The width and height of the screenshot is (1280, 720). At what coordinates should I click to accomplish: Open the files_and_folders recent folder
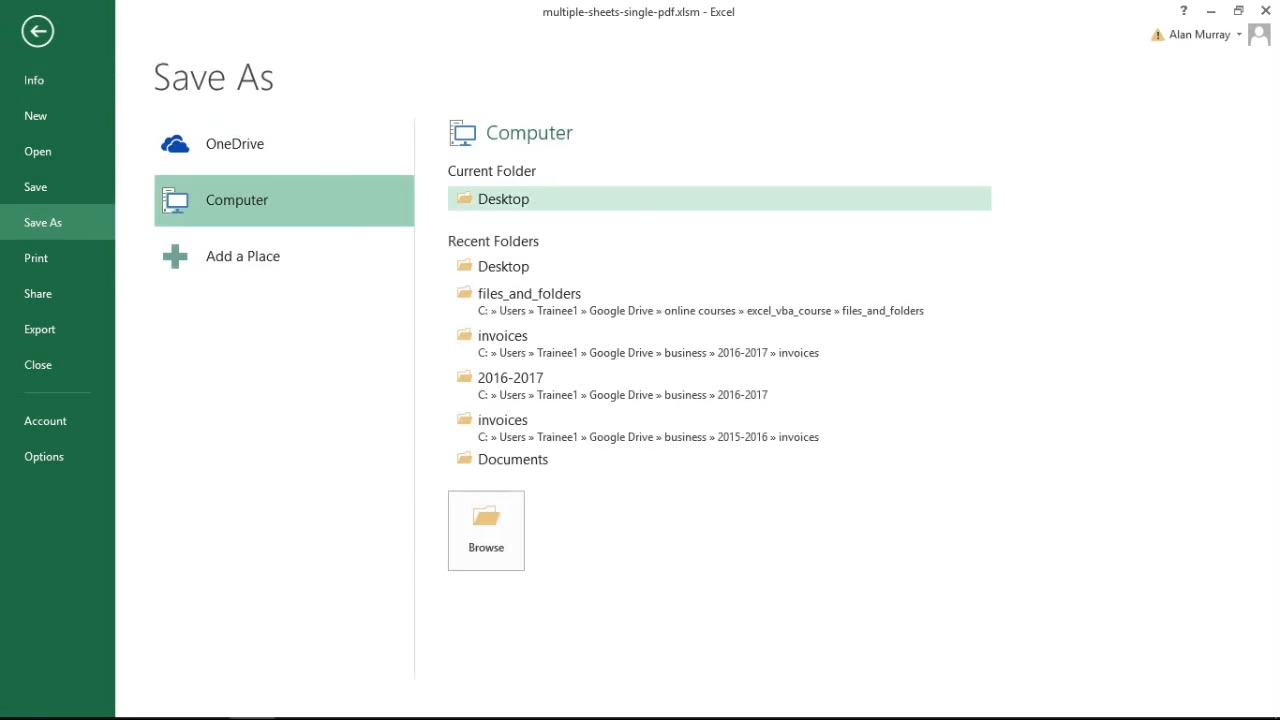coord(719,301)
